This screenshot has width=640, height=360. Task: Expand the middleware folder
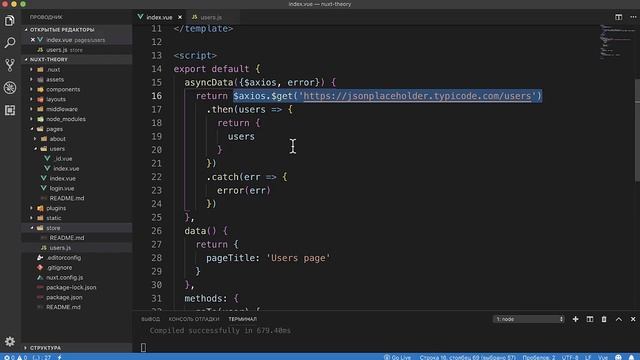pyautogui.click(x=62, y=109)
